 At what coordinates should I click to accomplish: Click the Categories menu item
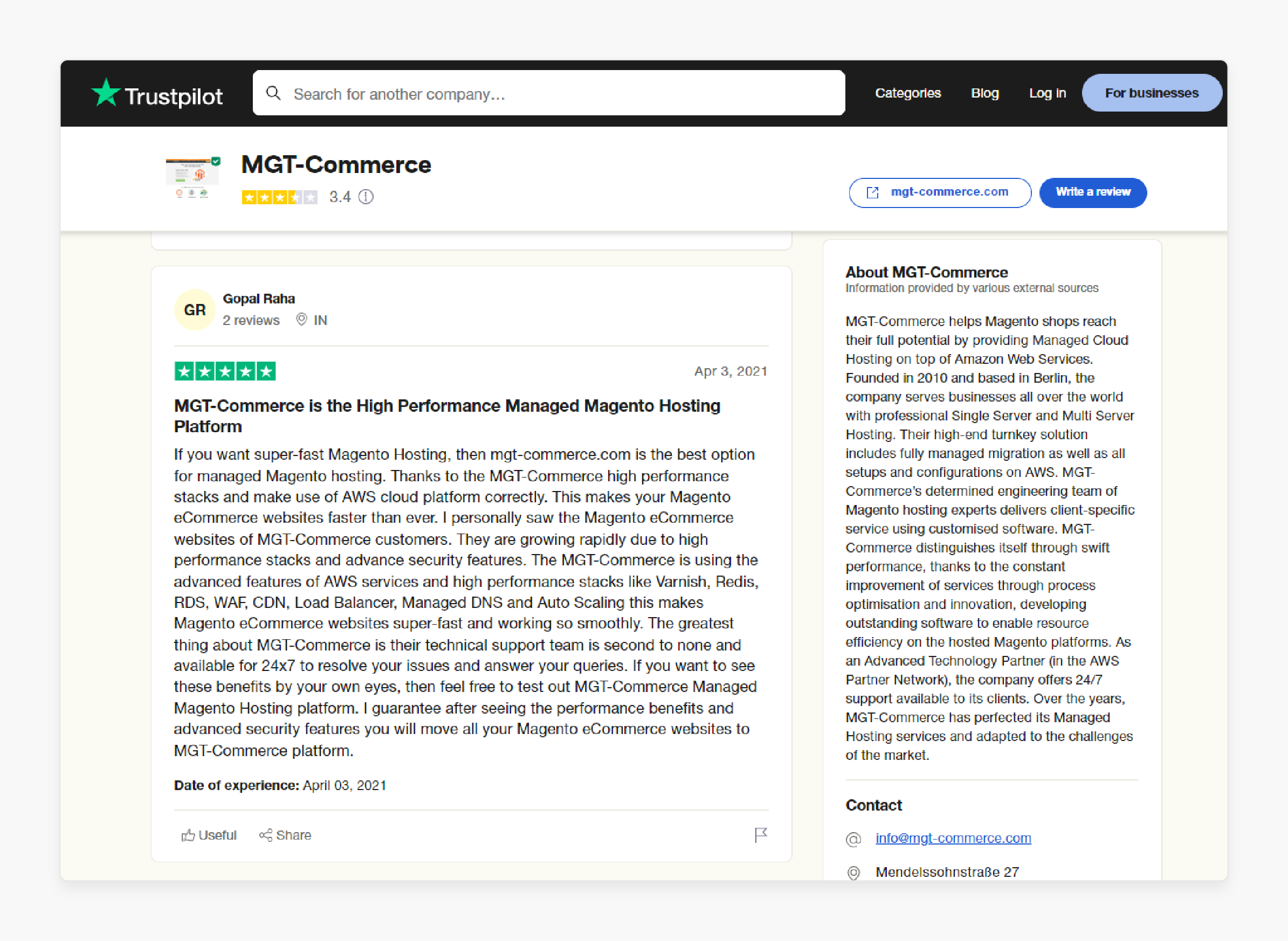[x=907, y=93]
